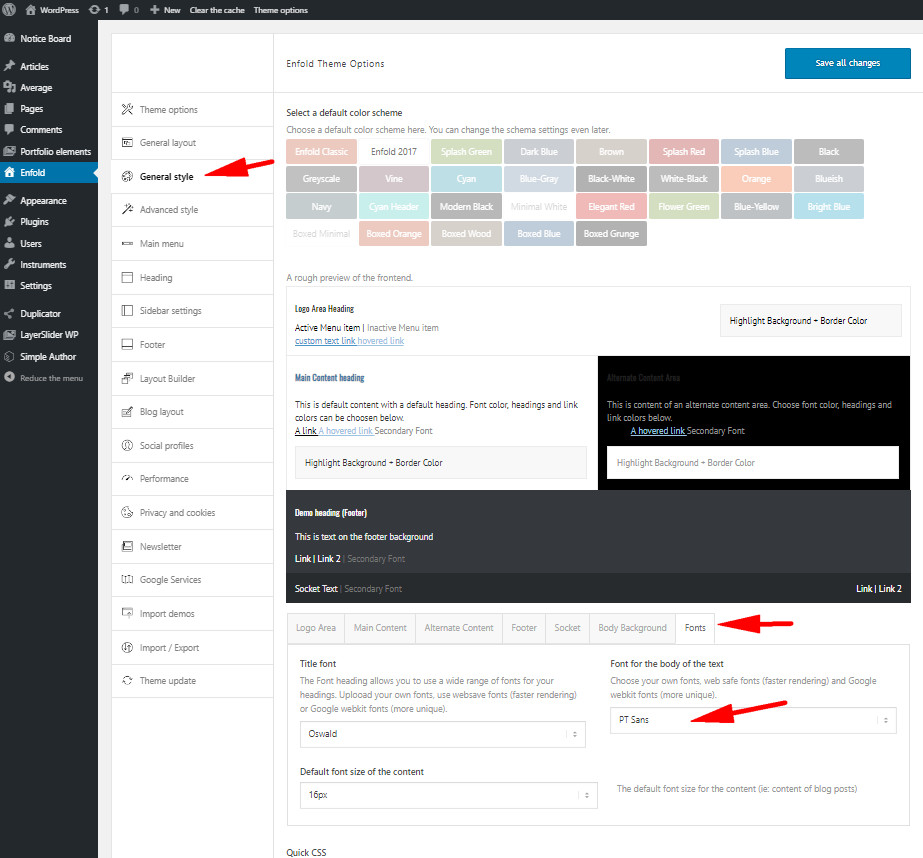The height and width of the screenshot is (858, 923).
Task: Click the Import demos icon
Action: click(x=127, y=613)
